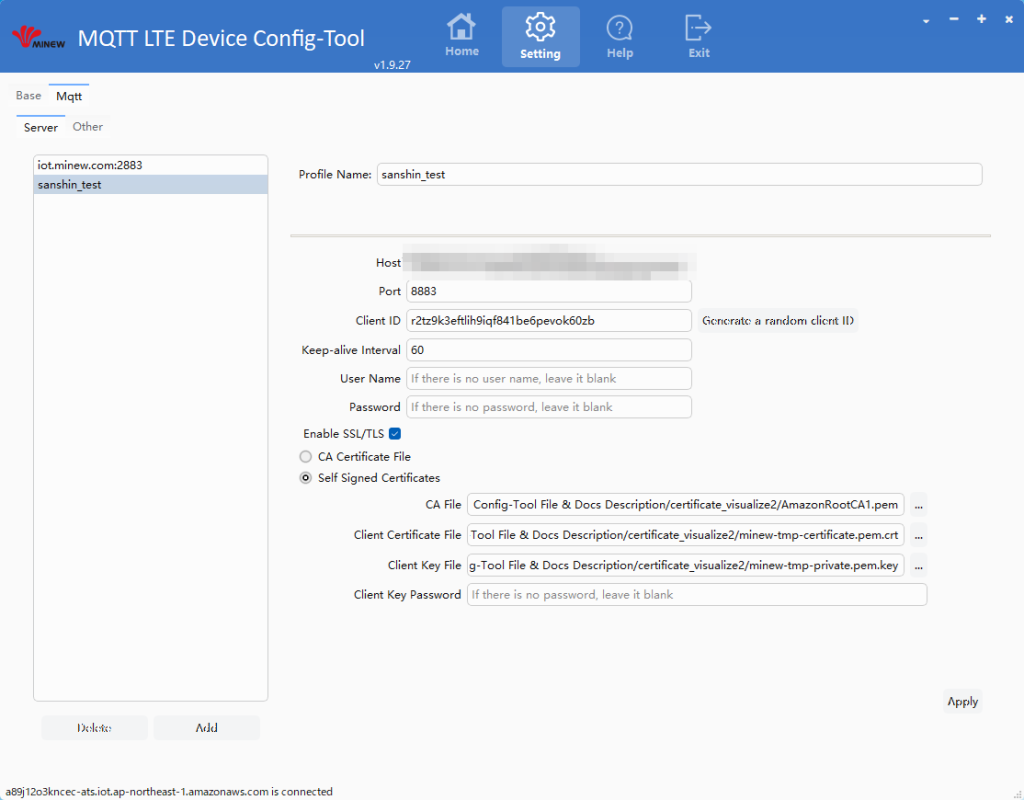
Task: Apply the MQTT server settings
Action: click(x=962, y=702)
